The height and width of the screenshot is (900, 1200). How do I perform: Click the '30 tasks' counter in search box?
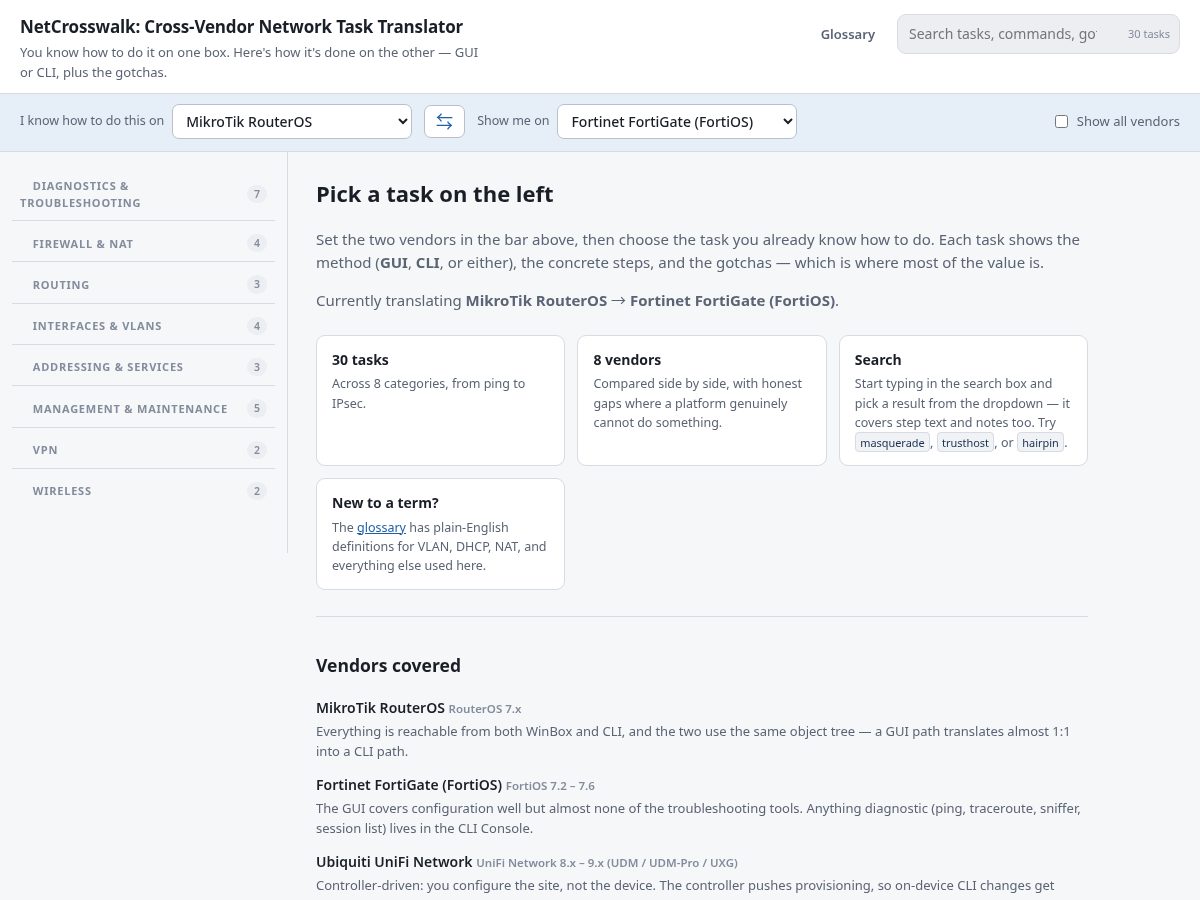click(x=1149, y=34)
